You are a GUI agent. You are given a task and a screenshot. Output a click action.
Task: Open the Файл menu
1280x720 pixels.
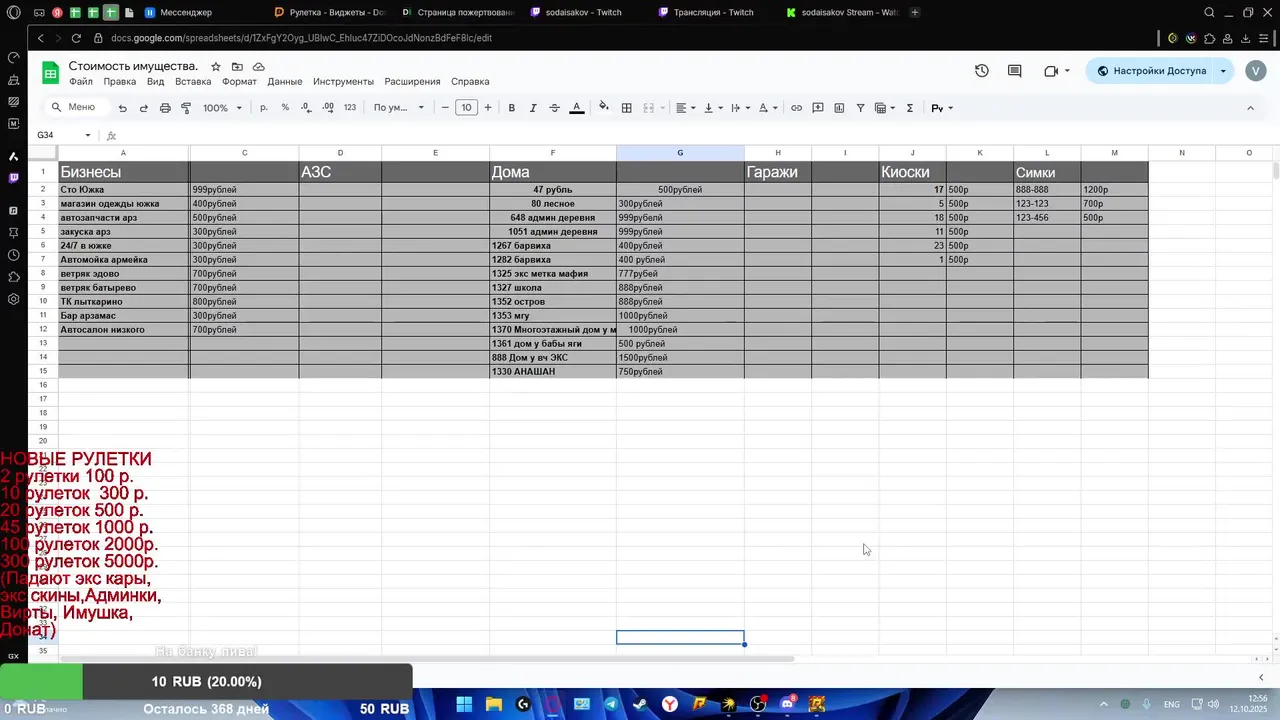81,82
